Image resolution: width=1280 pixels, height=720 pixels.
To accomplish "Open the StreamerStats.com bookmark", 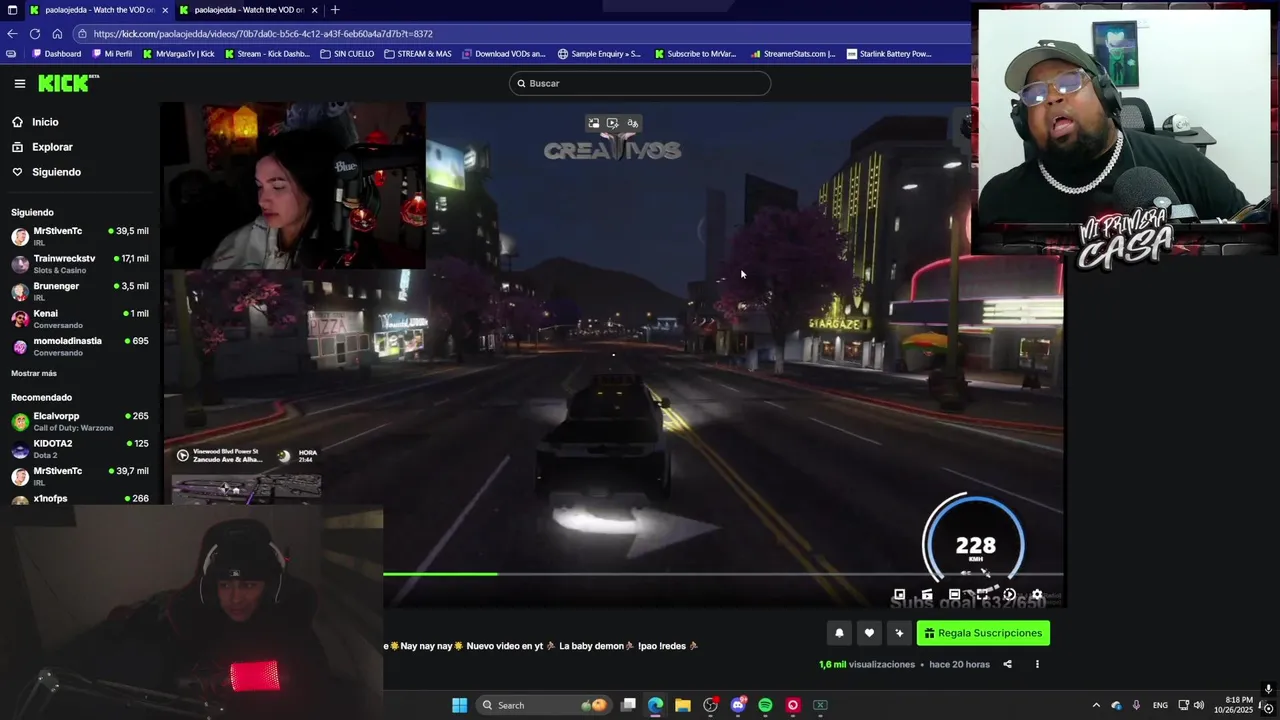I will tap(793, 54).
